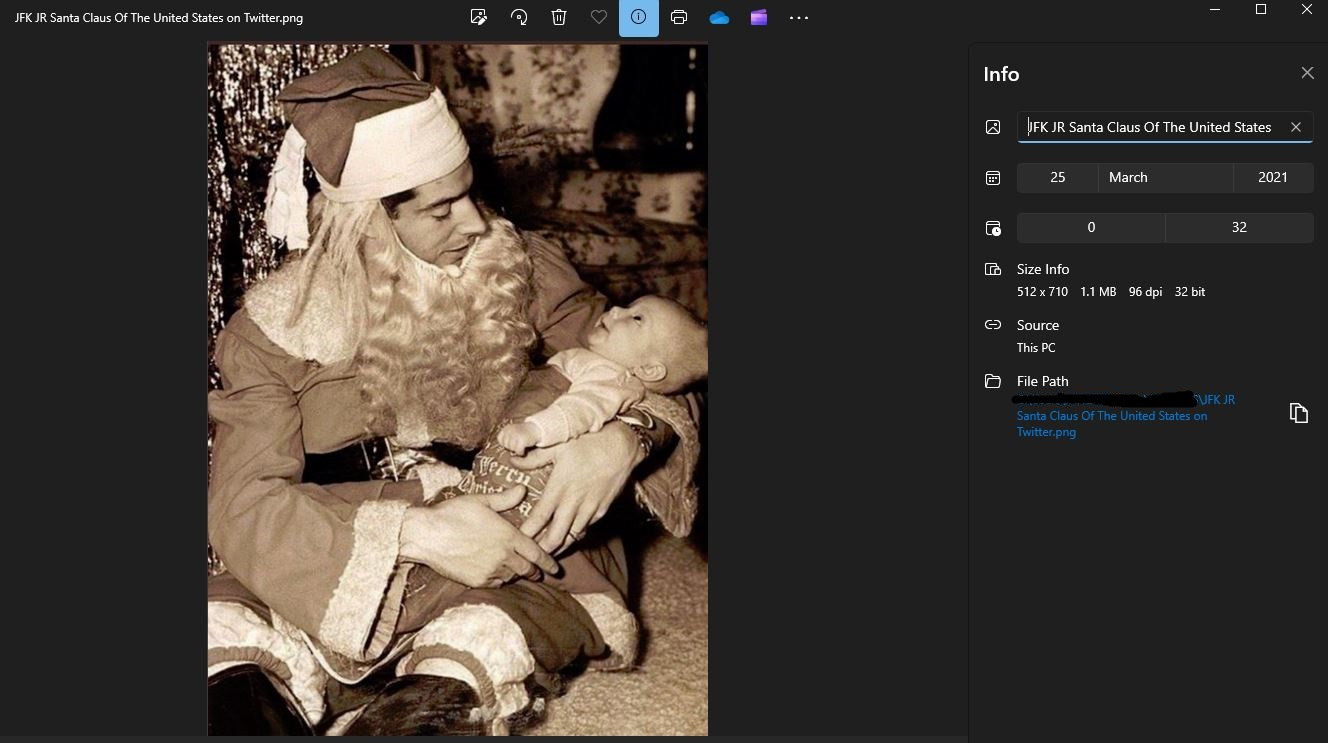Screen dimensions: 1328x743
Task: Open the OneDrive cloud icon
Action: point(719,17)
